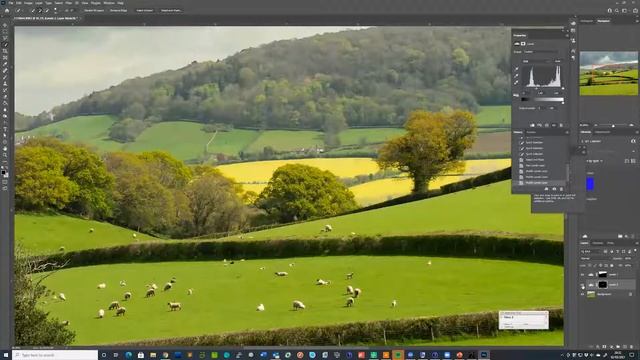
Task: Select the Zoom tool
Action: click(5, 155)
